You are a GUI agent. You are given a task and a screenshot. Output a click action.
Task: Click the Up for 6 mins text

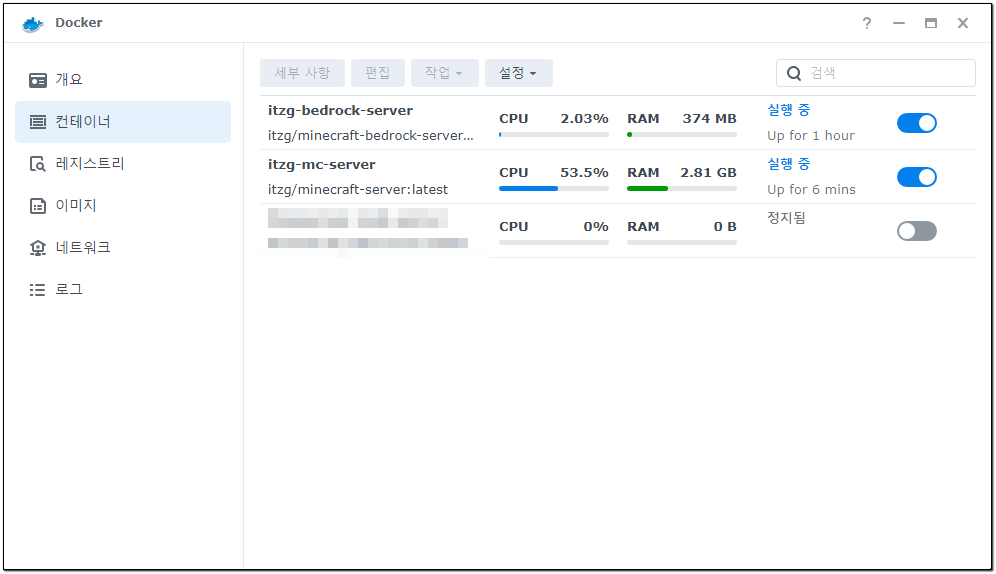click(x=811, y=190)
